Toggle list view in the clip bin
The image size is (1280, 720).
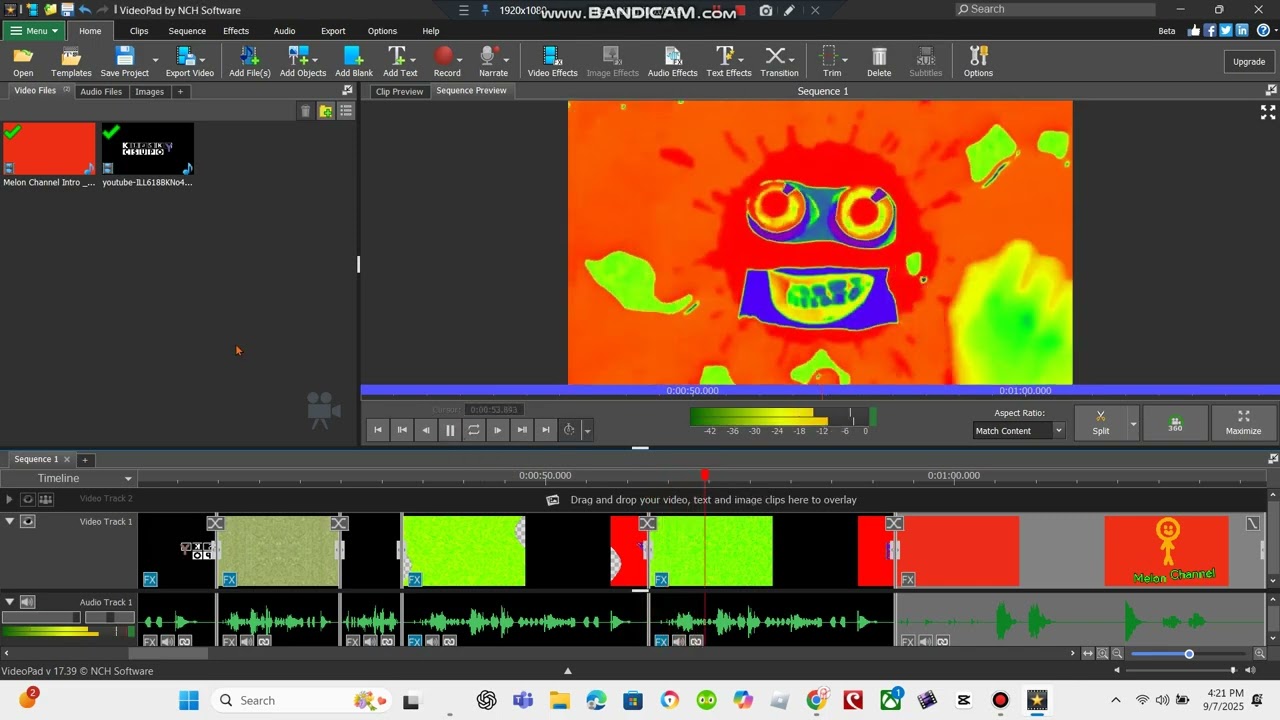point(345,111)
